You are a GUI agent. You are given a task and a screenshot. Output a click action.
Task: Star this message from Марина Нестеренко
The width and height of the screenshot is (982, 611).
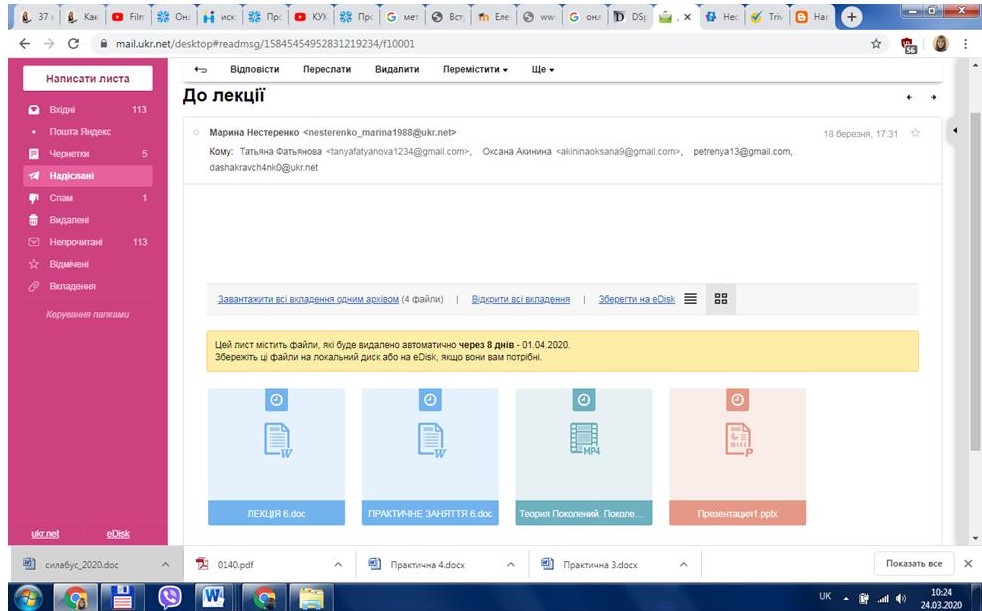(x=915, y=133)
